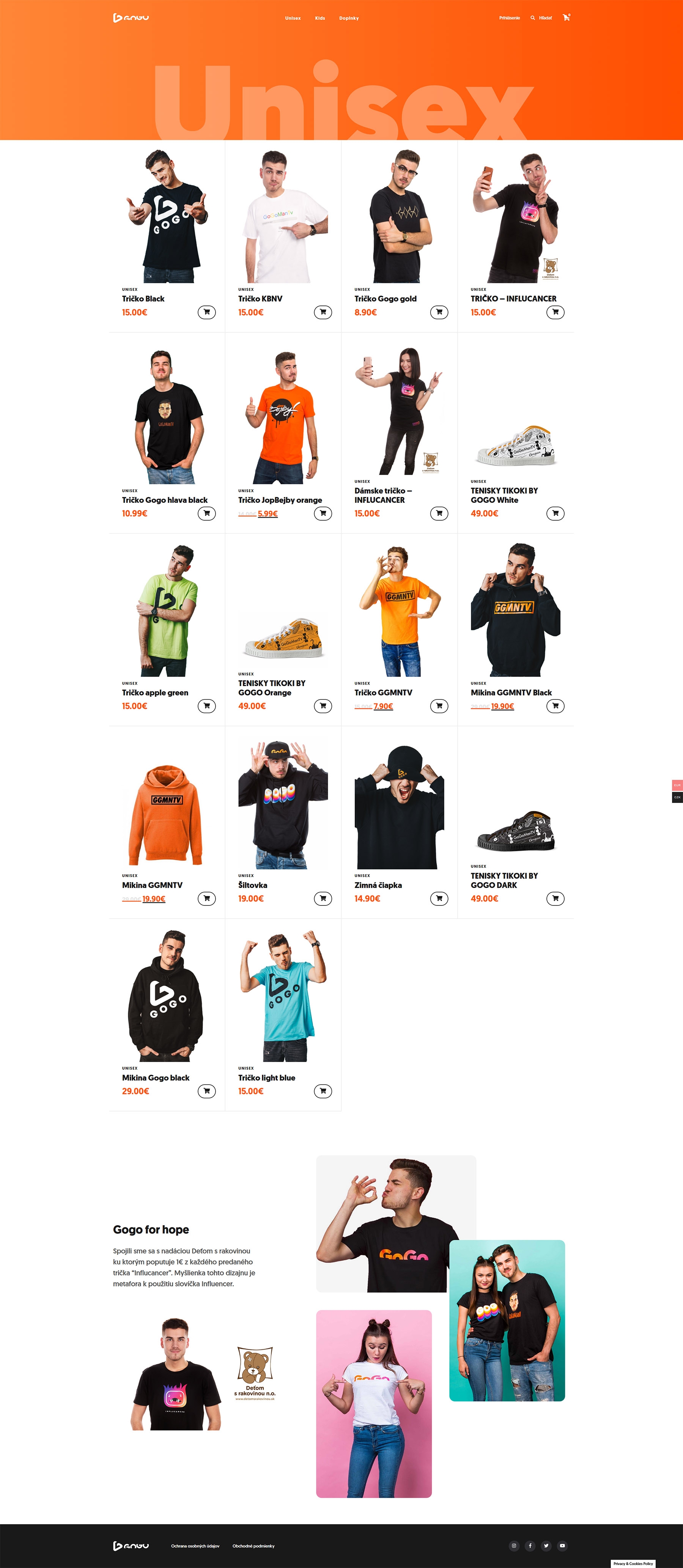Switch currency to EUR
The height and width of the screenshot is (1568, 683).
[x=677, y=785]
